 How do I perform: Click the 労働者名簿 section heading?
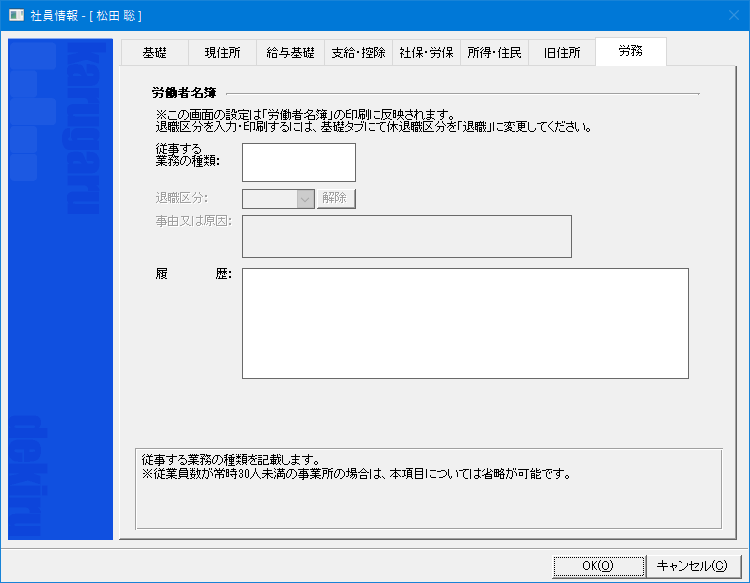[184, 93]
